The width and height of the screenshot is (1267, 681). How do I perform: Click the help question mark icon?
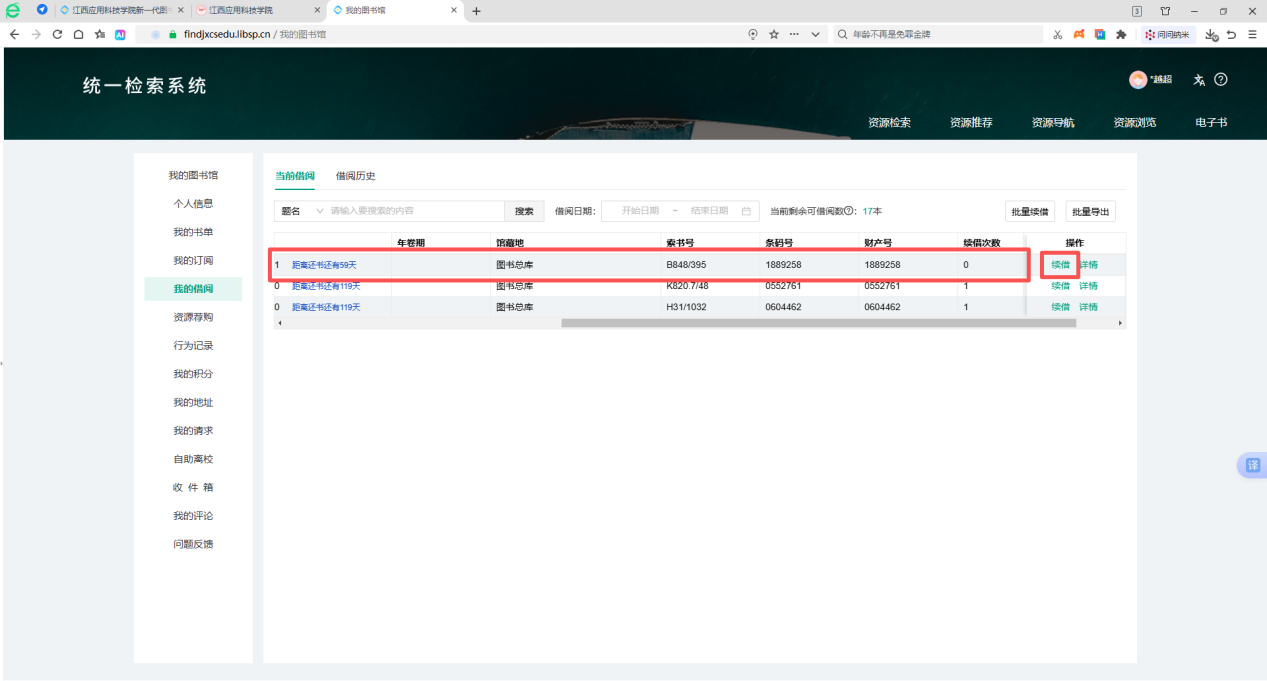(1221, 79)
